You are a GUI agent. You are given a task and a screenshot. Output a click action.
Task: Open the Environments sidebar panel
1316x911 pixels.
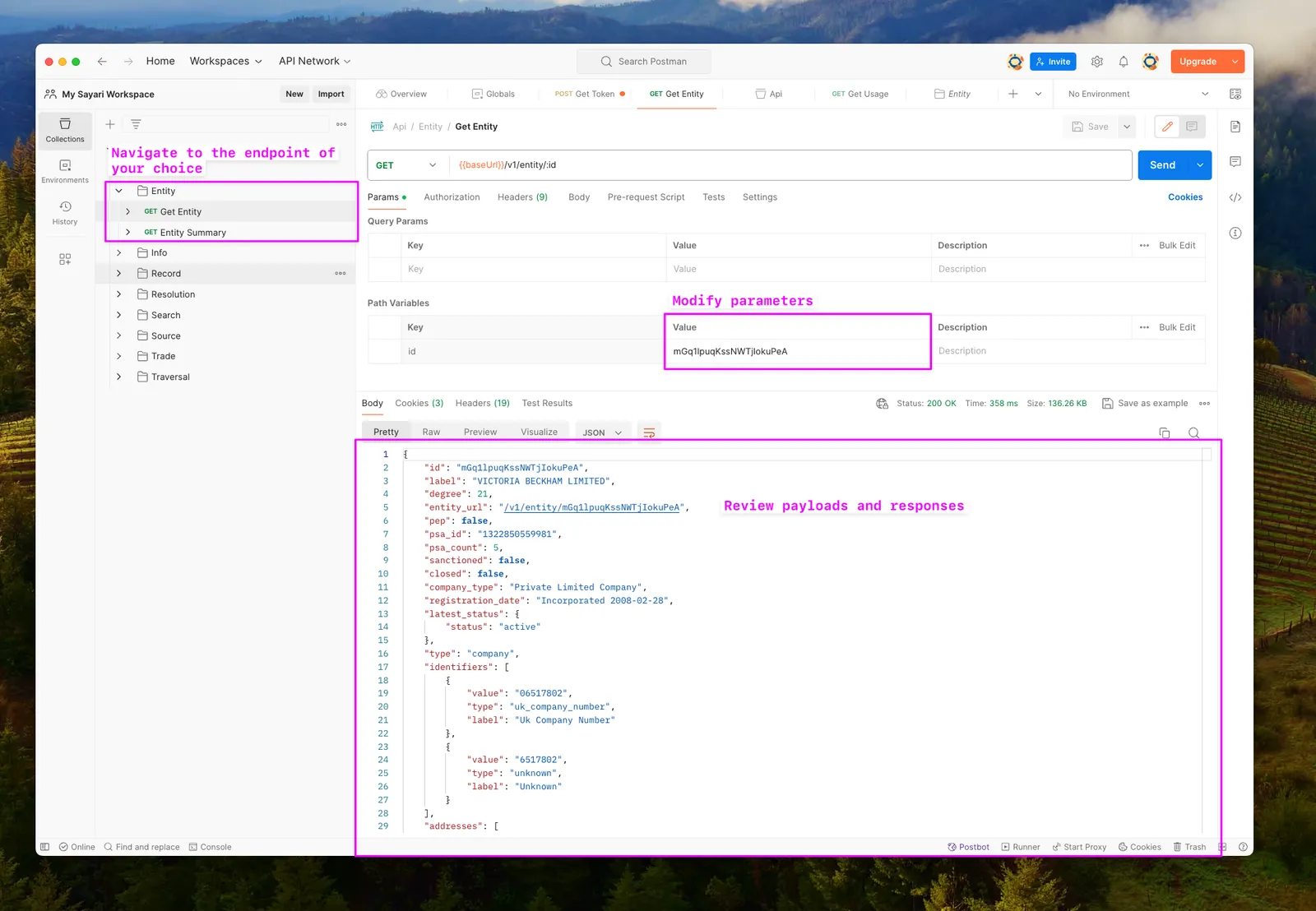65,171
